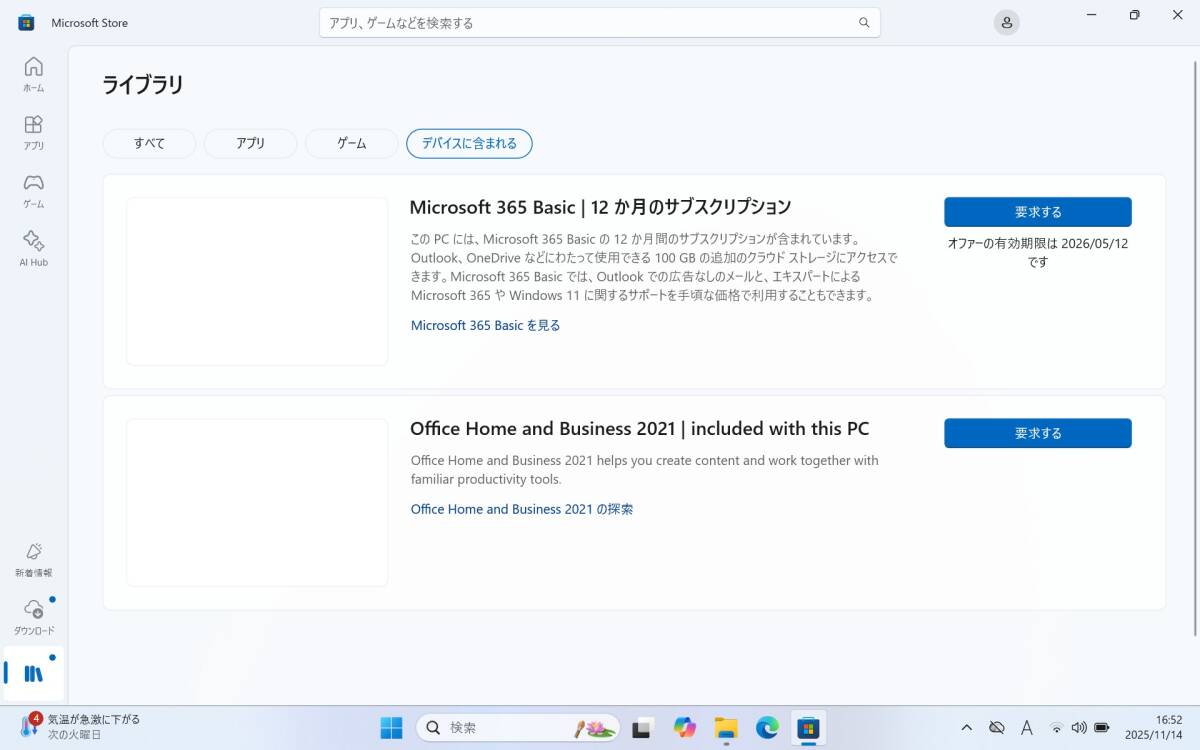Open Task View in the taskbar
The height and width of the screenshot is (750, 1200).
pyautogui.click(x=642, y=728)
